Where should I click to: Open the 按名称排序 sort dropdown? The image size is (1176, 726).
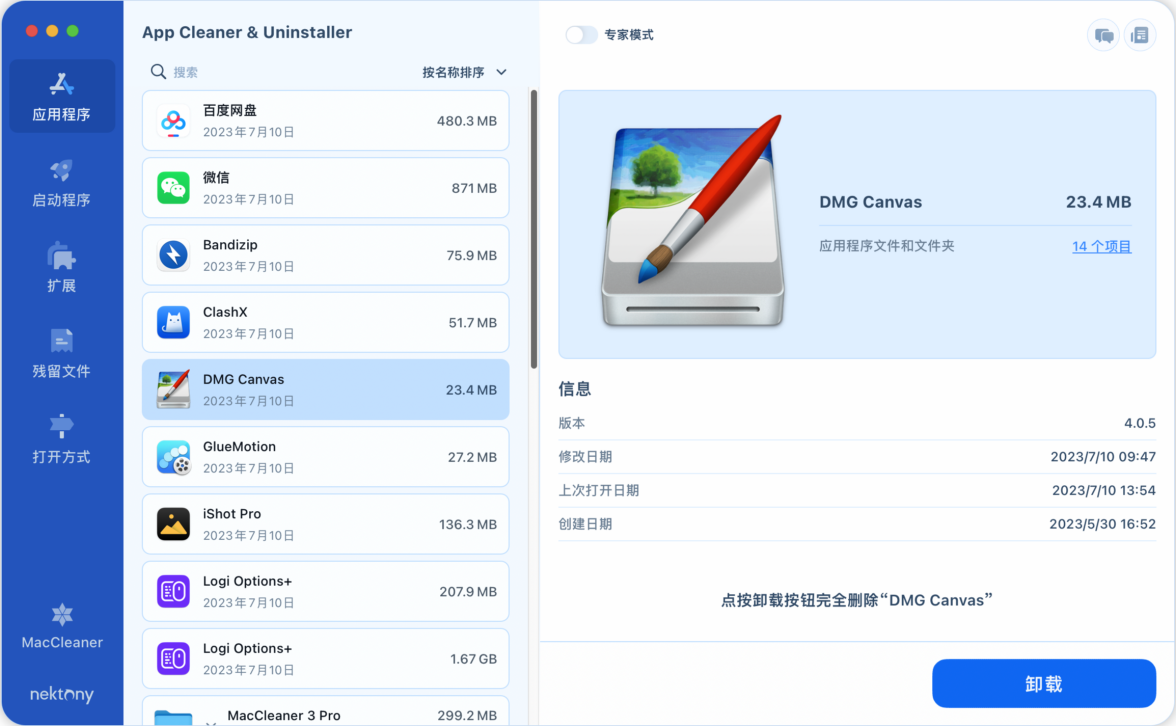pyautogui.click(x=464, y=72)
